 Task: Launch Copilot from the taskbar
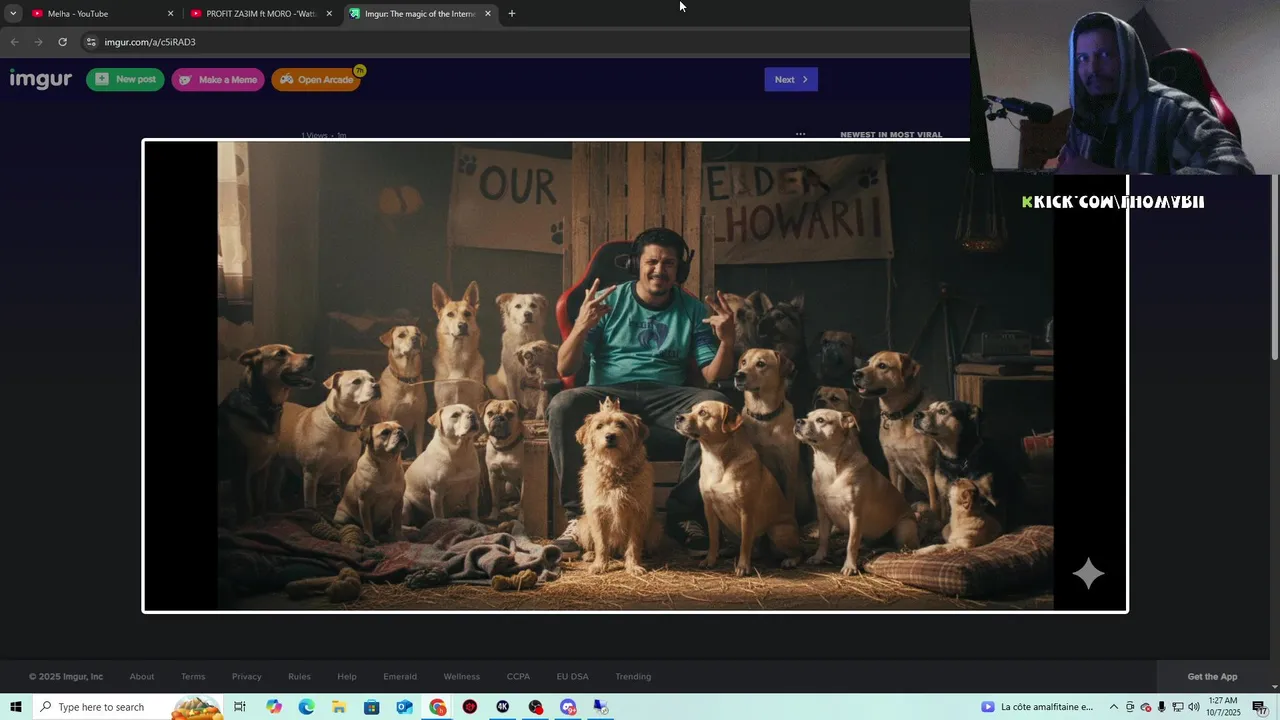click(274, 707)
